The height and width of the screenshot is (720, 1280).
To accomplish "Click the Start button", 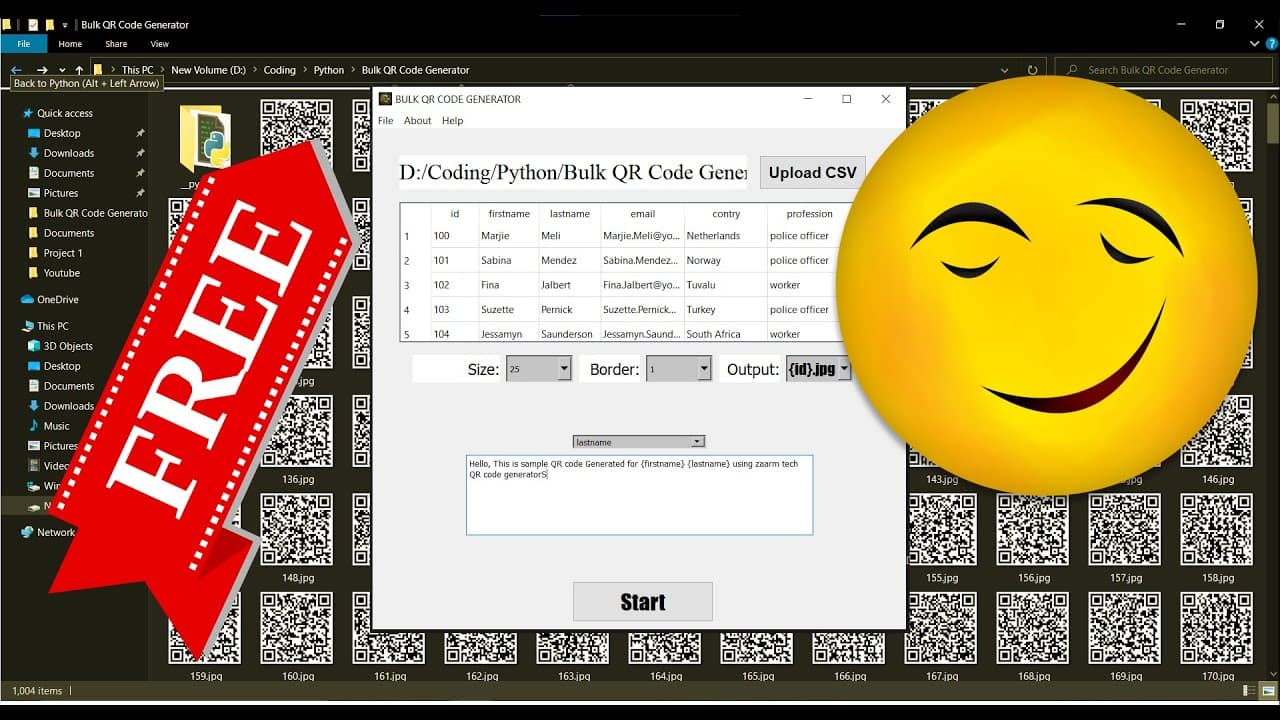I will tap(642, 601).
